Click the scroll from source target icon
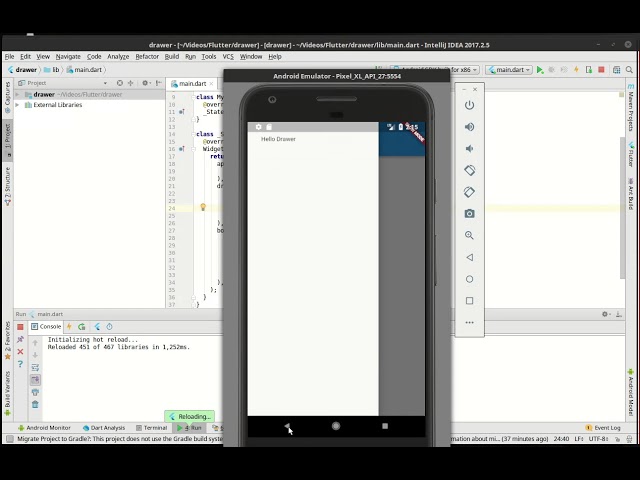The width and height of the screenshot is (640, 480). coord(120,83)
